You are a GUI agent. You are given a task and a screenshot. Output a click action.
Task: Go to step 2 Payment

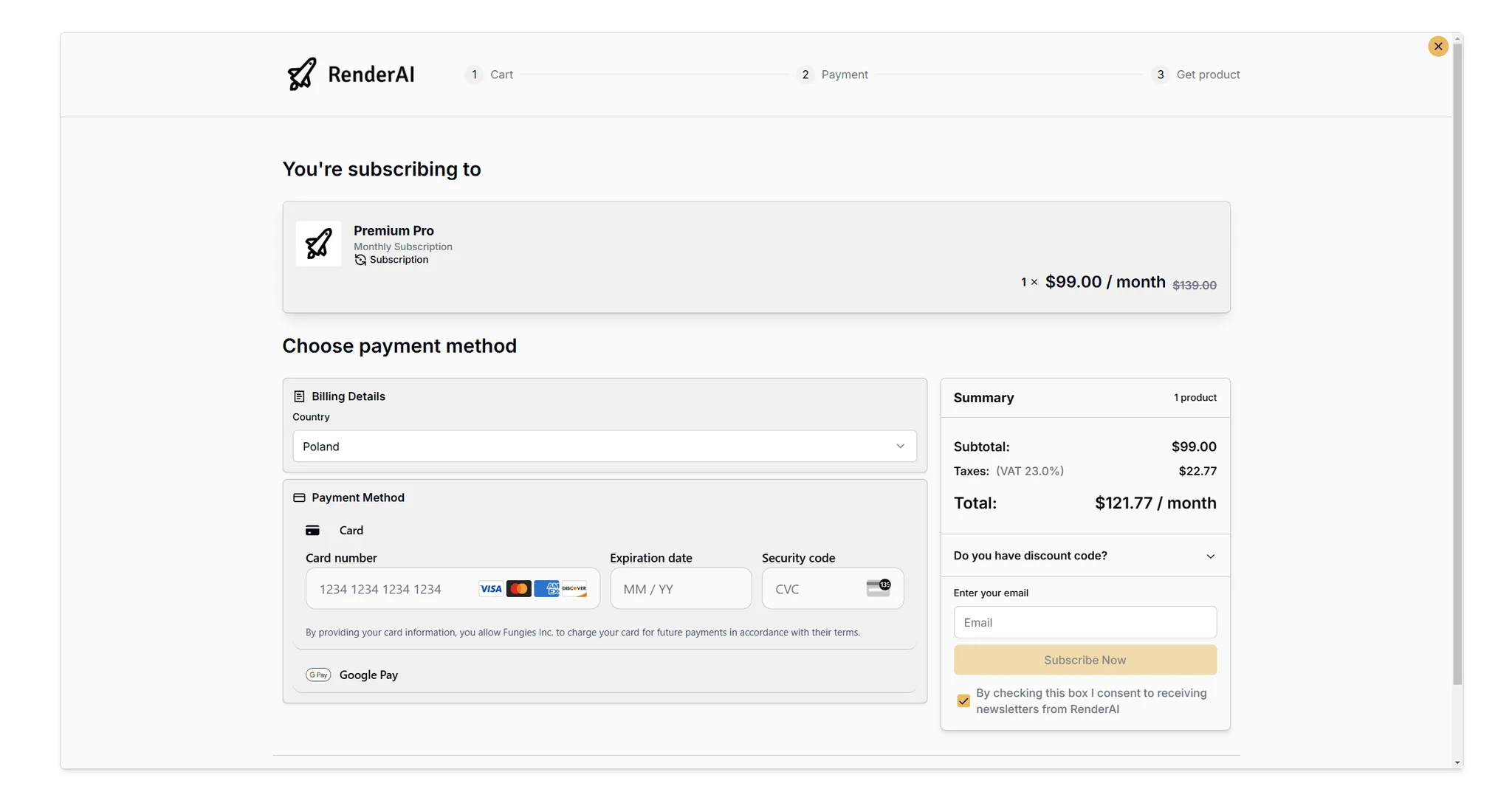(x=833, y=75)
